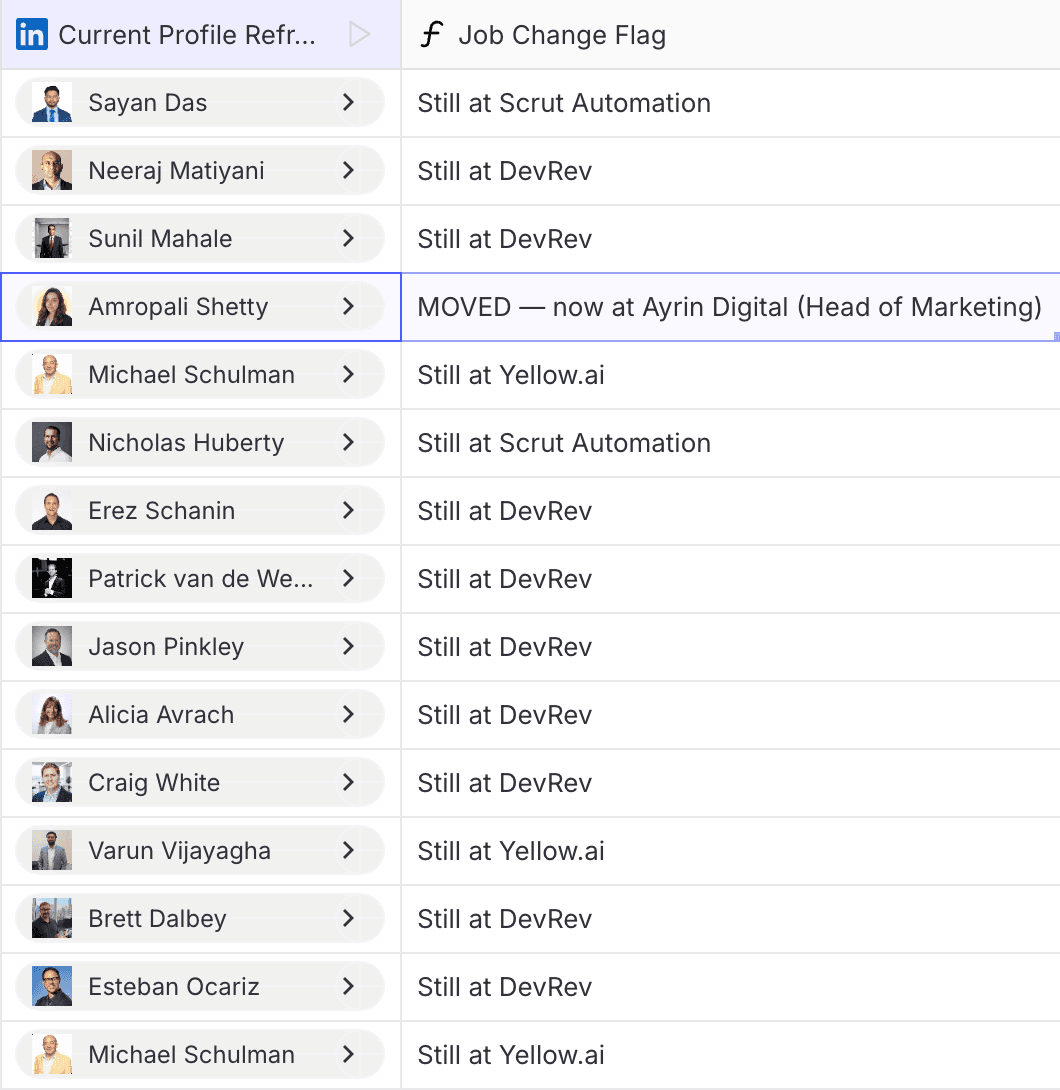Click Sayan Das profile photo
Viewport: 1060px width, 1090px height.
(x=52, y=103)
